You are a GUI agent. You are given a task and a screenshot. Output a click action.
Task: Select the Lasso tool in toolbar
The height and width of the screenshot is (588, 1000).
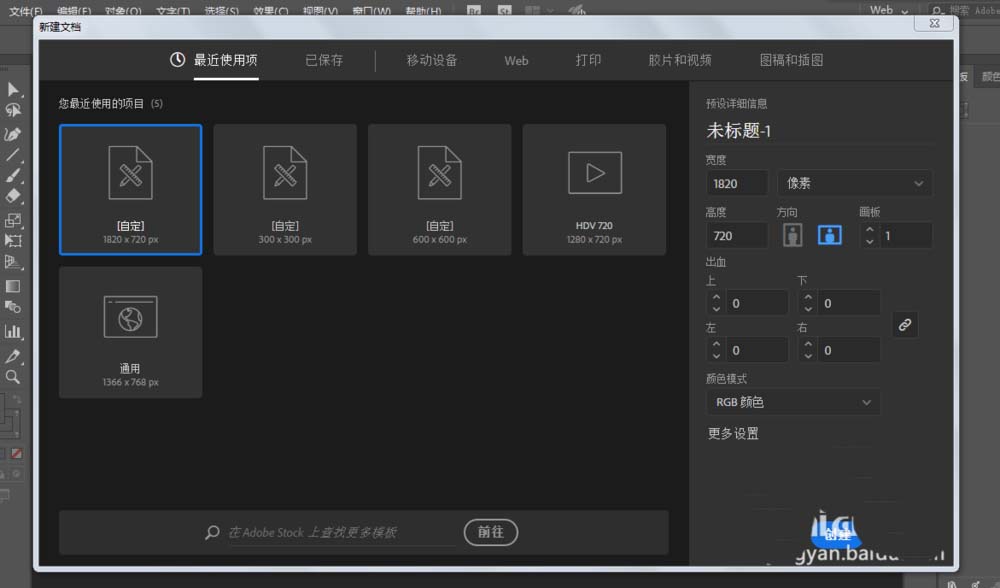point(13,111)
